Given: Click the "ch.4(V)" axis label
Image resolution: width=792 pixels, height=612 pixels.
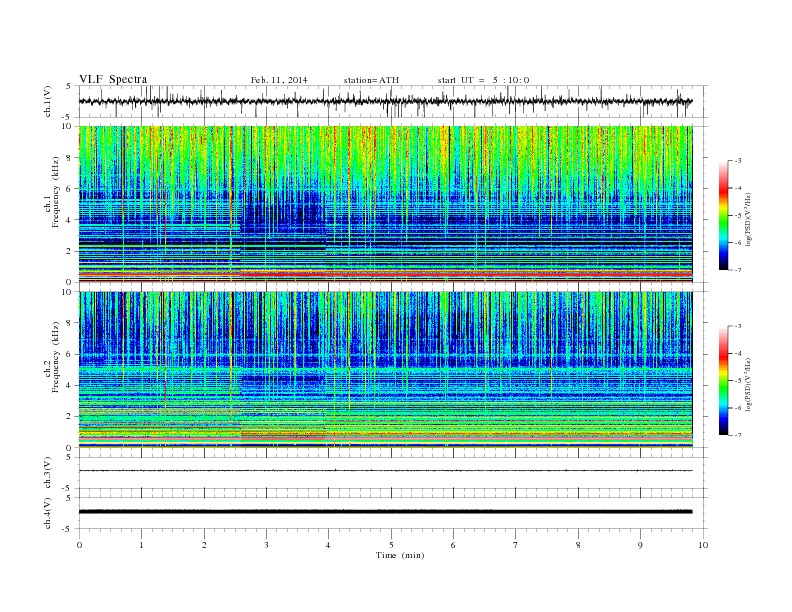Looking at the screenshot, I should click(48, 513).
